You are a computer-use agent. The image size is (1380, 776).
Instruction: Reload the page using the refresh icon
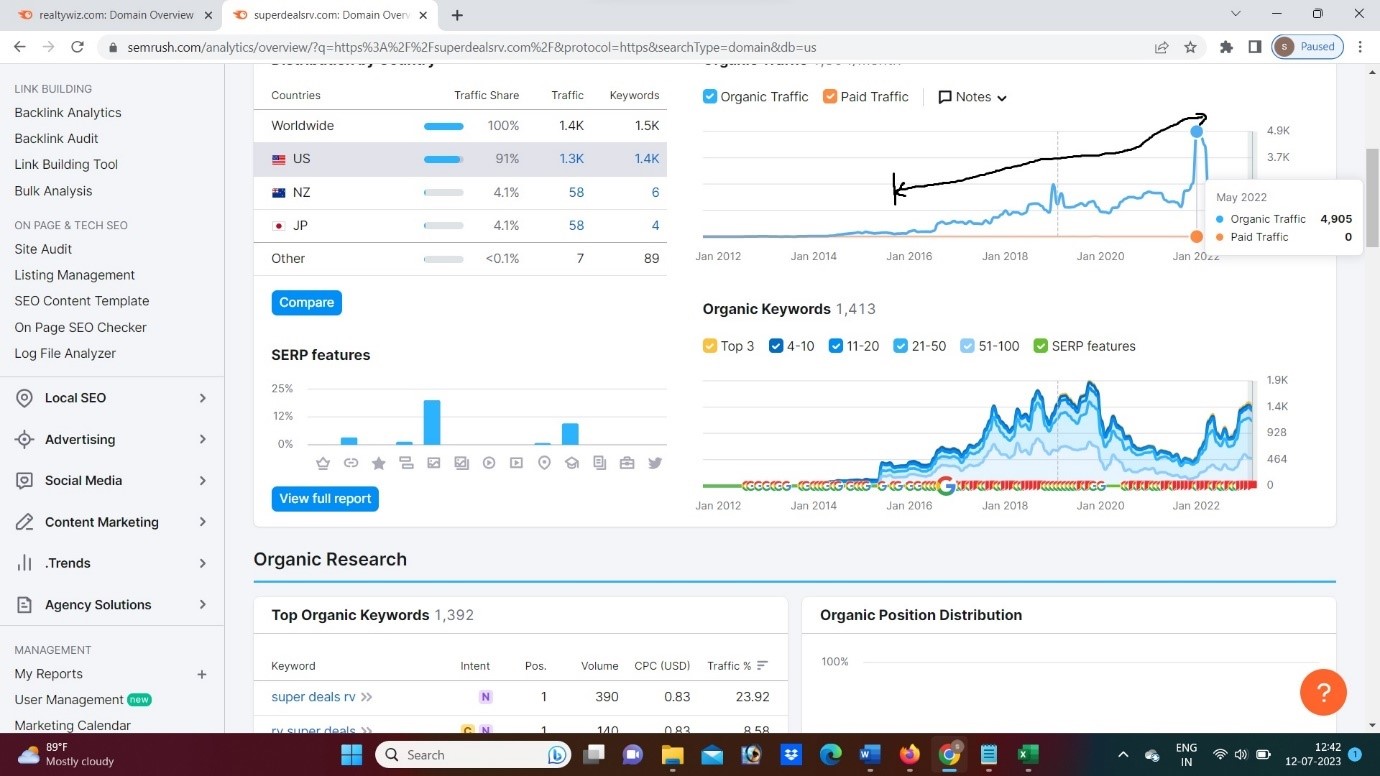pyautogui.click(x=77, y=47)
